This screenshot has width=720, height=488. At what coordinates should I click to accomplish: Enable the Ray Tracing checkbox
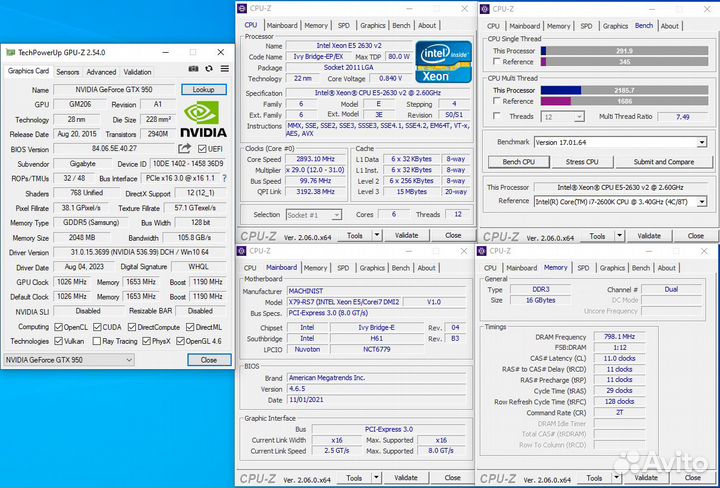pyautogui.click(x=96, y=341)
